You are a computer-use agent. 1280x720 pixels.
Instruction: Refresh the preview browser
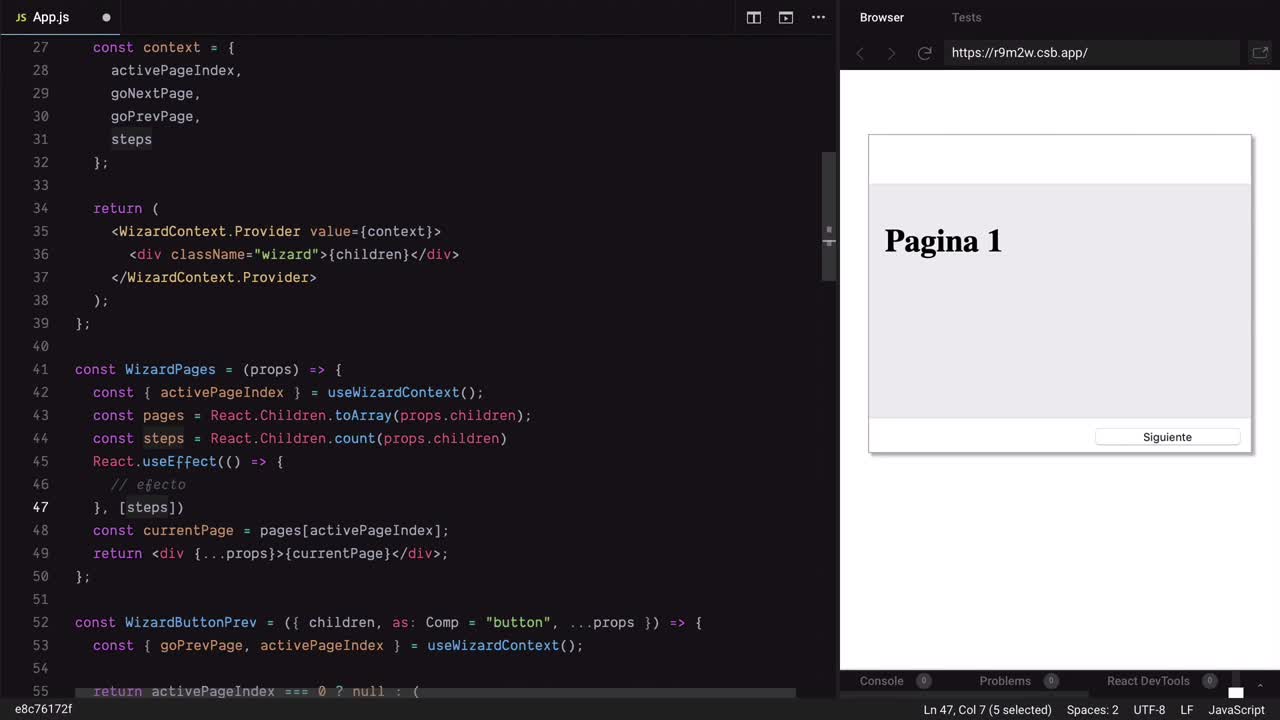(x=925, y=53)
